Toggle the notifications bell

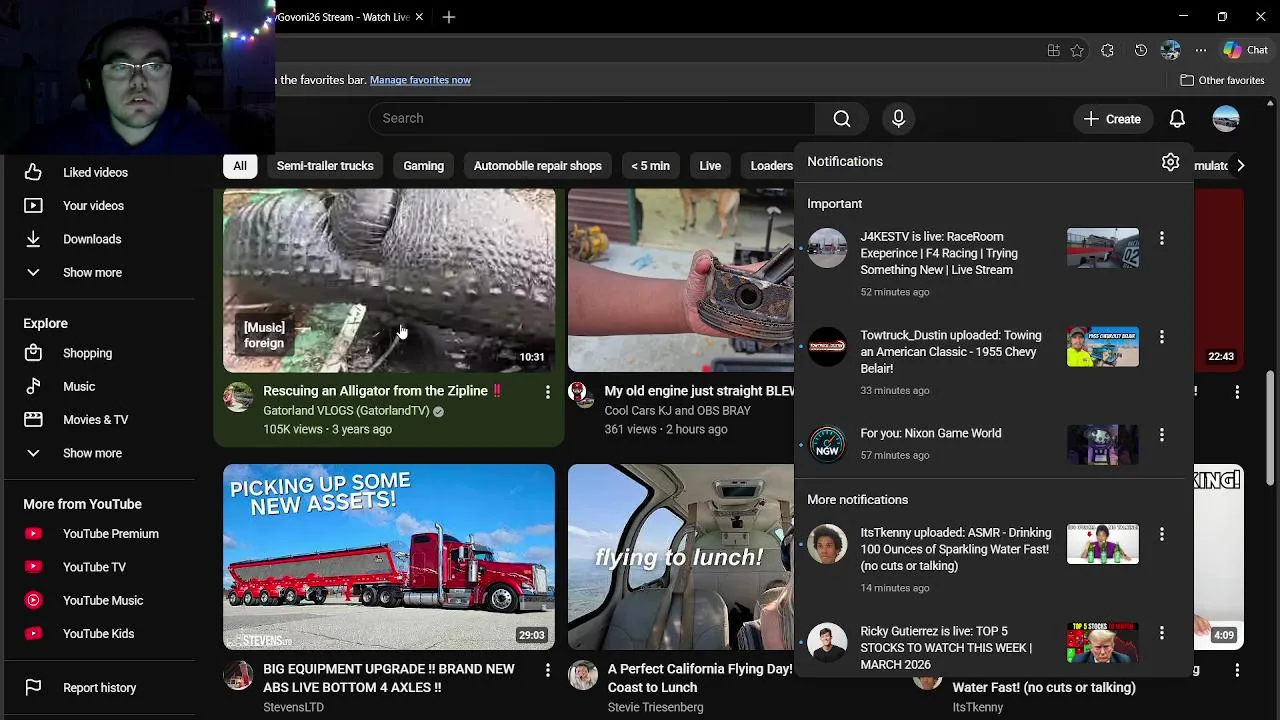pyautogui.click(x=1177, y=119)
